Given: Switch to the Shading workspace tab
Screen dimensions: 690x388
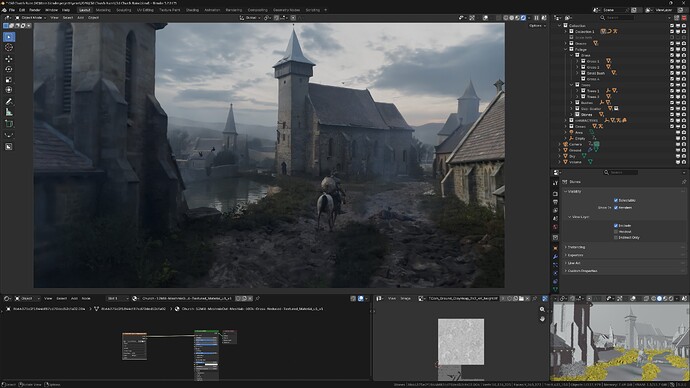Looking at the screenshot, I should [x=192, y=10].
